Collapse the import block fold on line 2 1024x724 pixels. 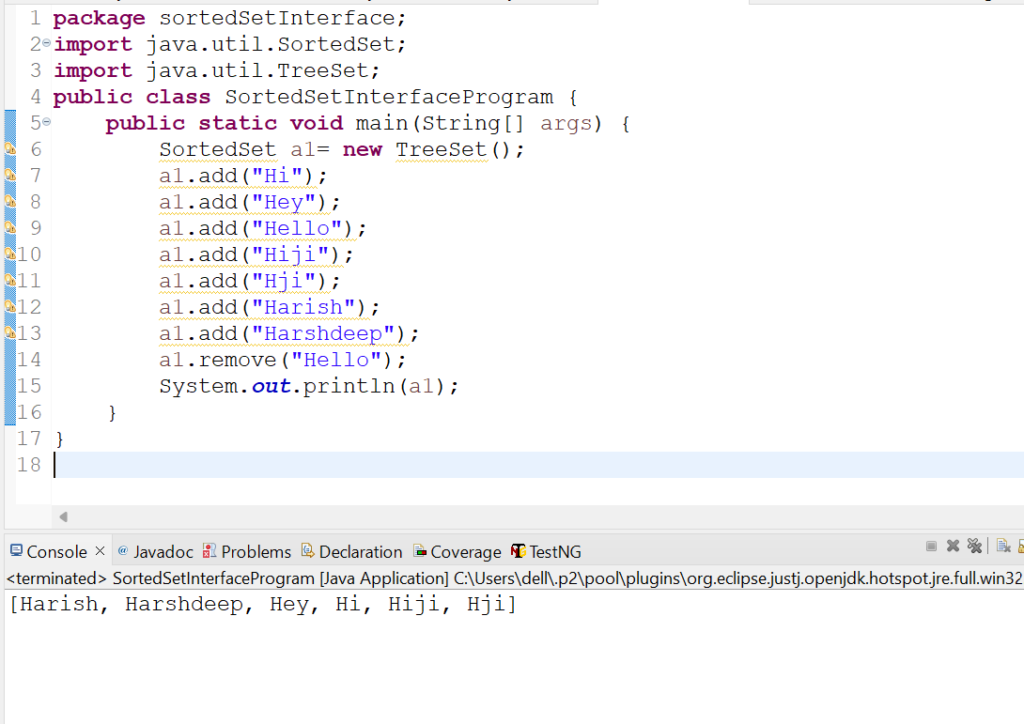46,43
